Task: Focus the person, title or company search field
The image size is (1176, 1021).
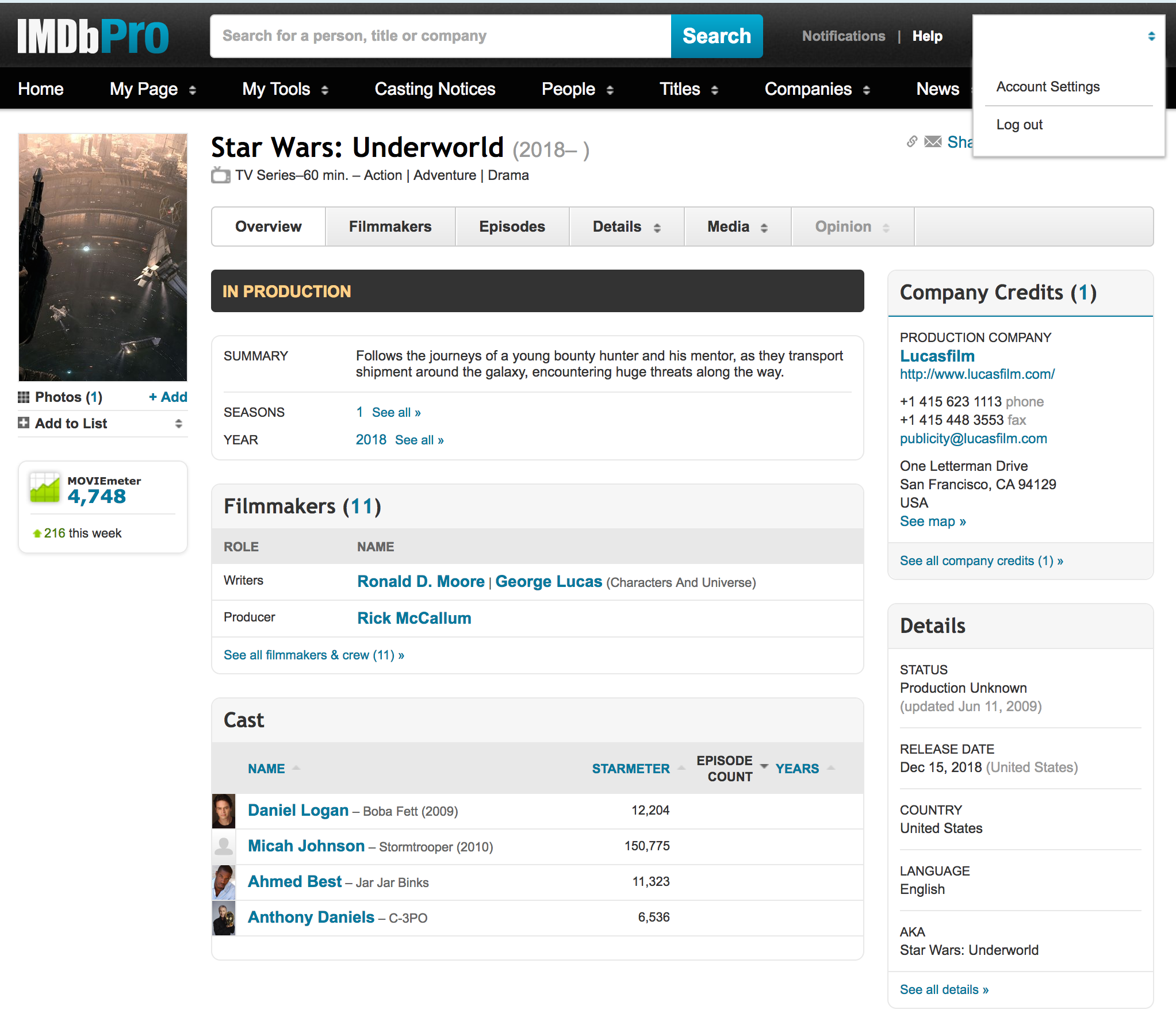Action: (x=441, y=36)
